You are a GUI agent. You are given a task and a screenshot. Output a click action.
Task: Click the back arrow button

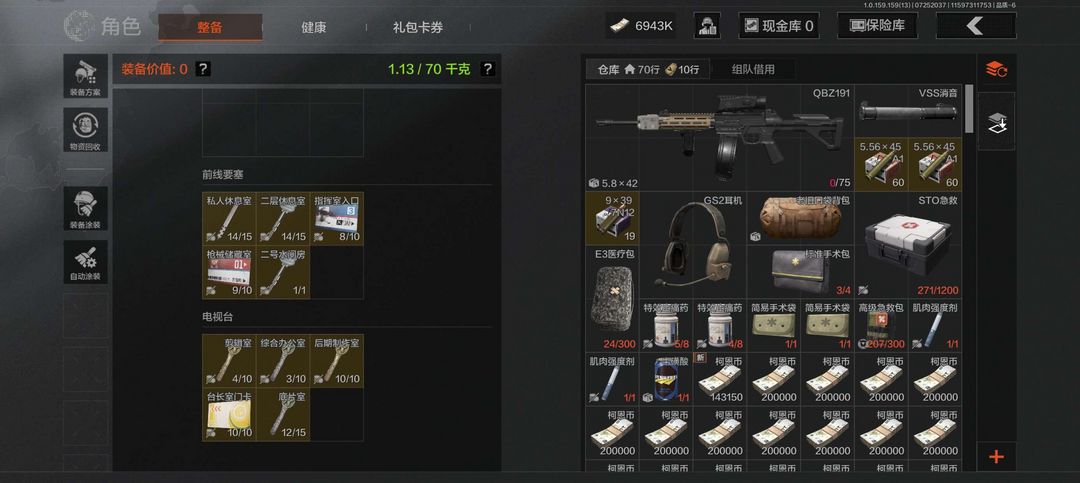pos(975,26)
